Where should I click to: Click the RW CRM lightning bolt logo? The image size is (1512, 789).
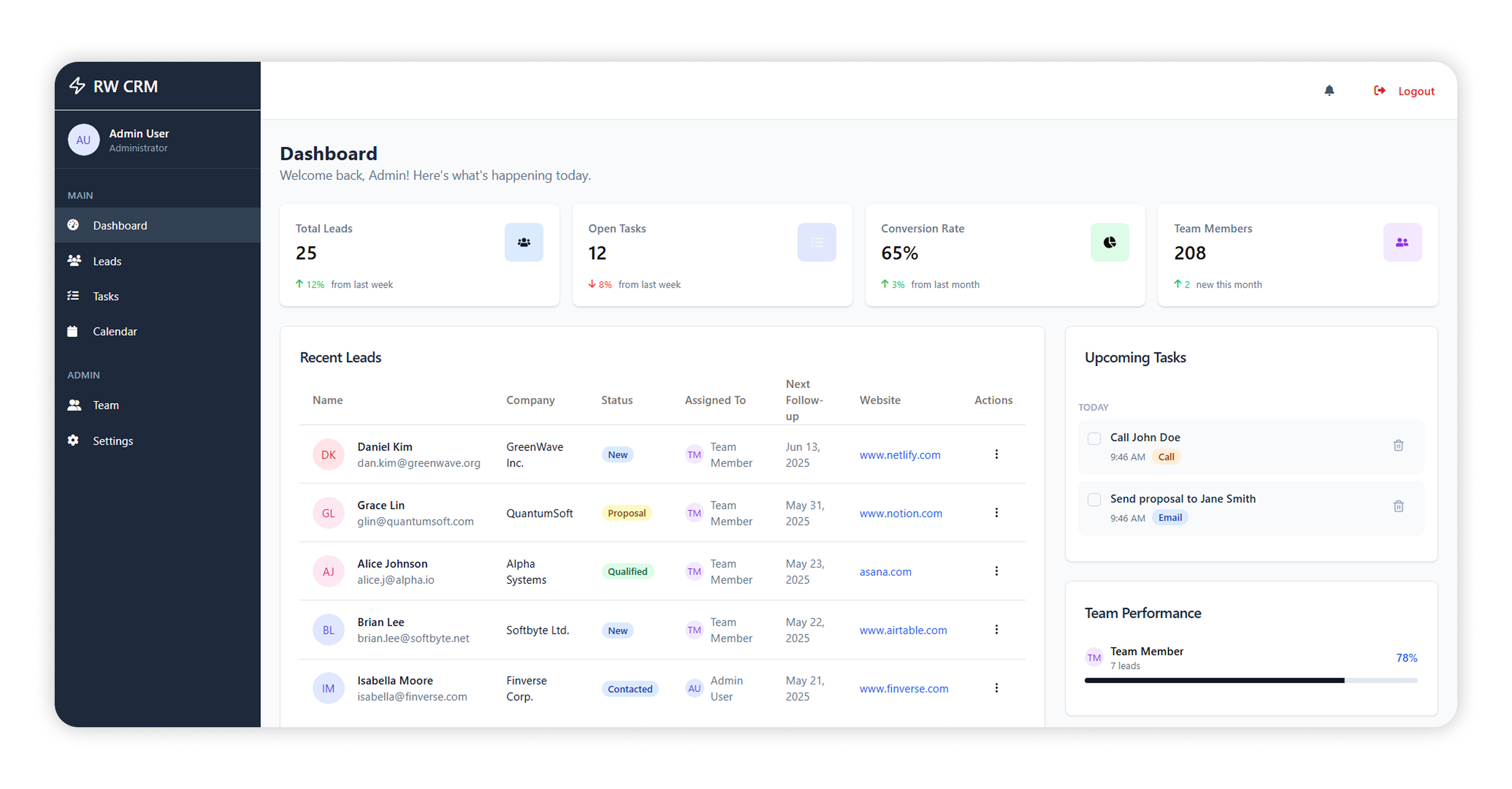(x=77, y=86)
